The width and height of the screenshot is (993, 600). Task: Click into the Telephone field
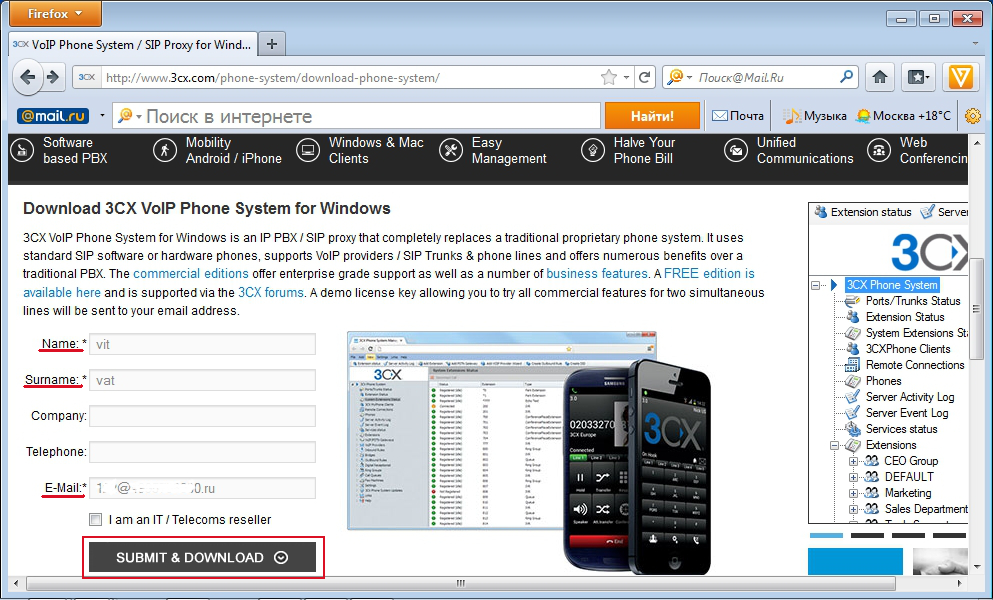203,452
